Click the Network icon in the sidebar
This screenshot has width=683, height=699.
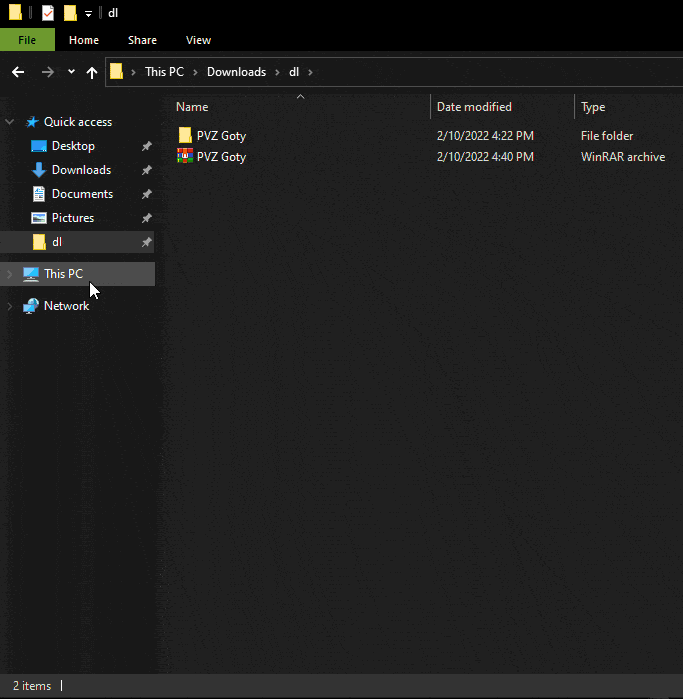pyautogui.click(x=31, y=306)
